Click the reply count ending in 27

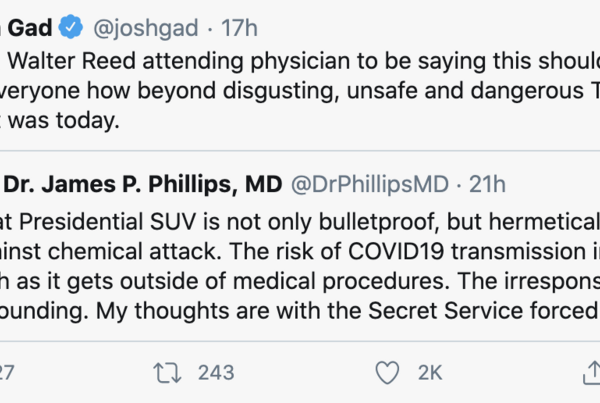pos(6,372)
